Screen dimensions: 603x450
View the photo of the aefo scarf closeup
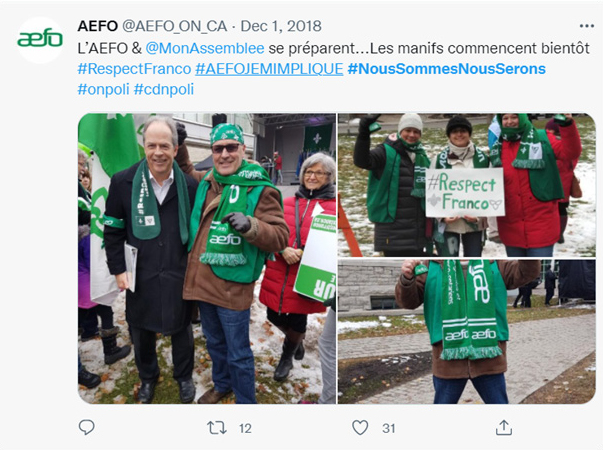pos(467,332)
